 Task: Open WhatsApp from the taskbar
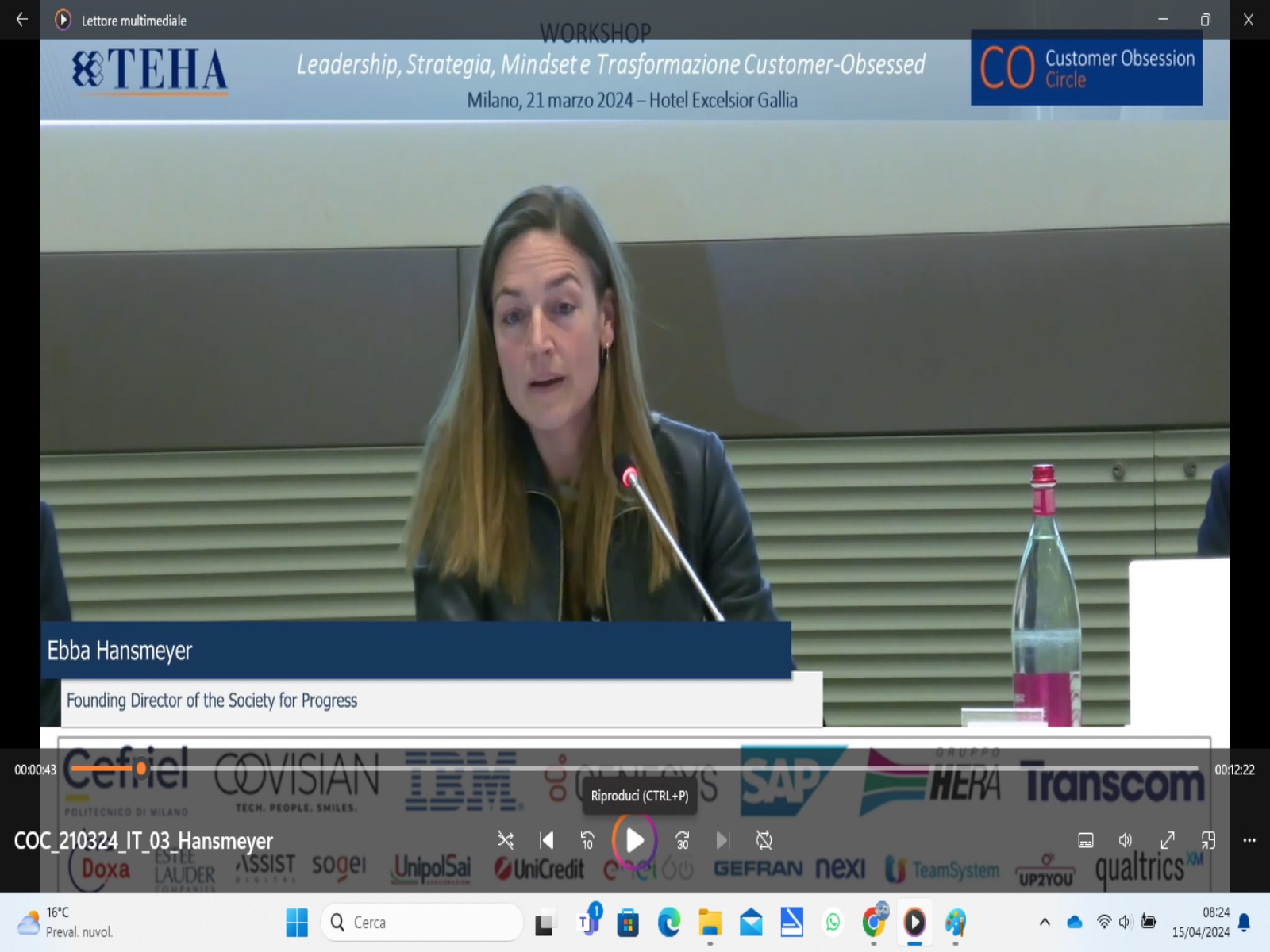pyautogui.click(x=833, y=923)
